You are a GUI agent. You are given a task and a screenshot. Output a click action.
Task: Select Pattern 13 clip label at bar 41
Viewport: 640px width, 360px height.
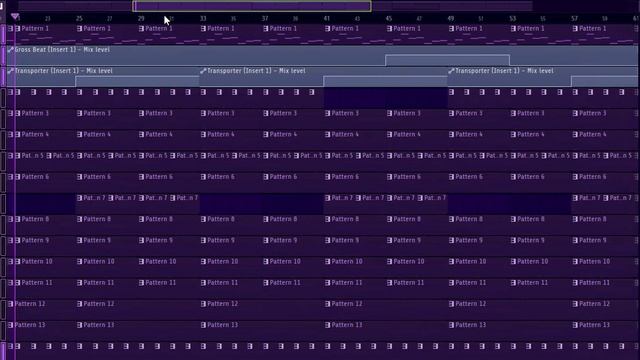click(347, 325)
